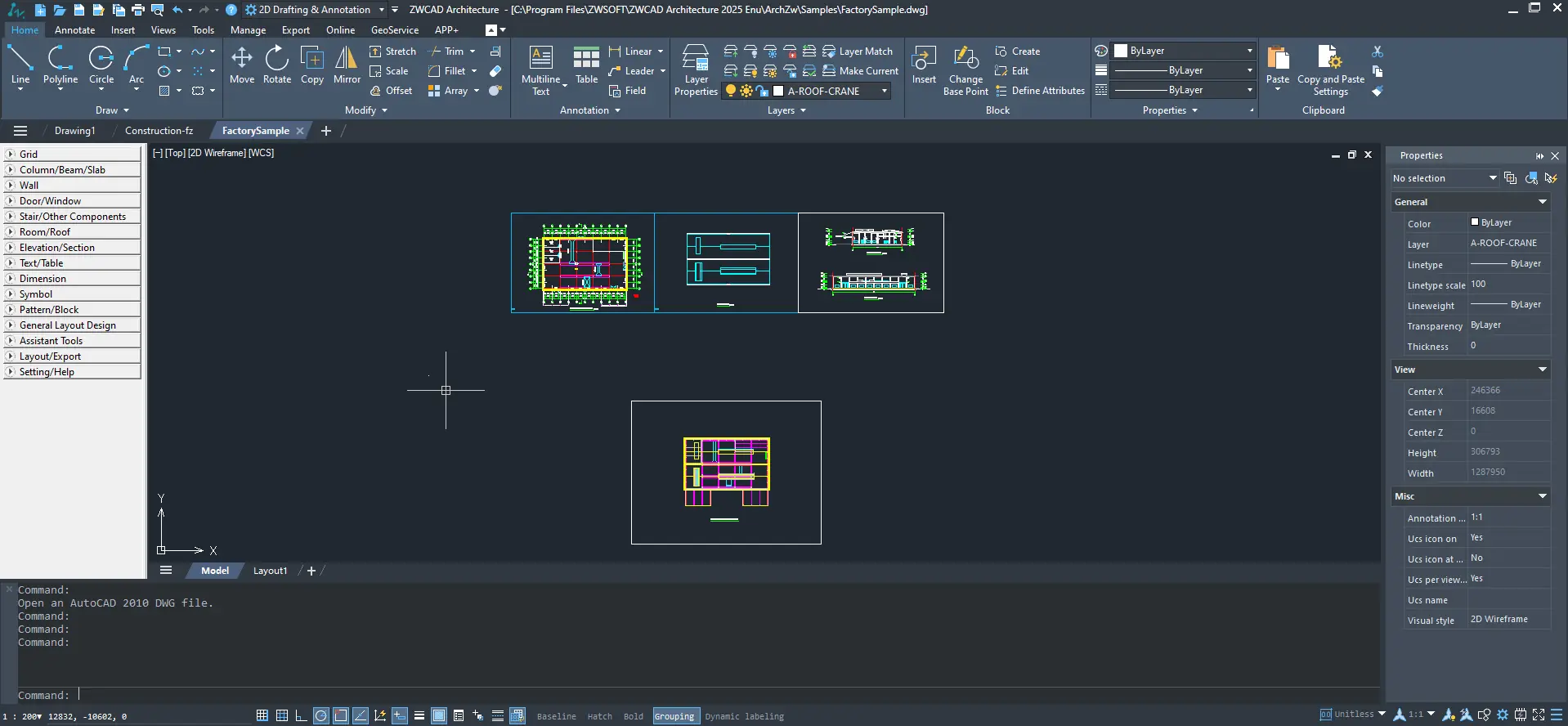The width and height of the screenshot is (1568, 726).
Task: Click the Copy modify tool
Action: coord(312,65)
